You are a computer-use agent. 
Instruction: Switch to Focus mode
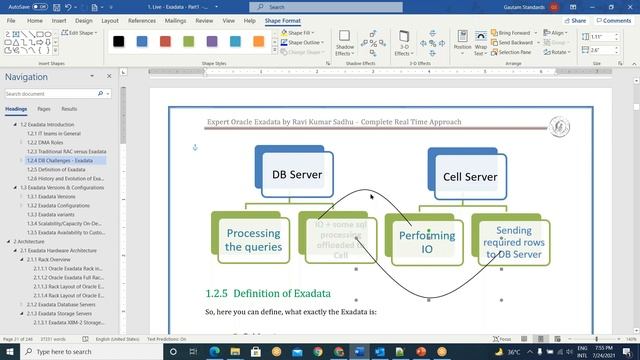coord(502,339)
